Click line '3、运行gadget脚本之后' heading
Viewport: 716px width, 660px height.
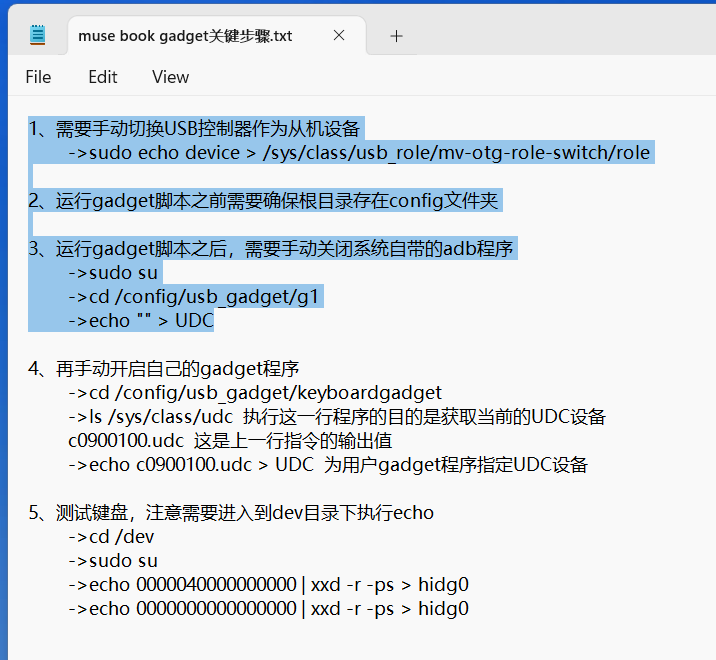tap(271, 248)
